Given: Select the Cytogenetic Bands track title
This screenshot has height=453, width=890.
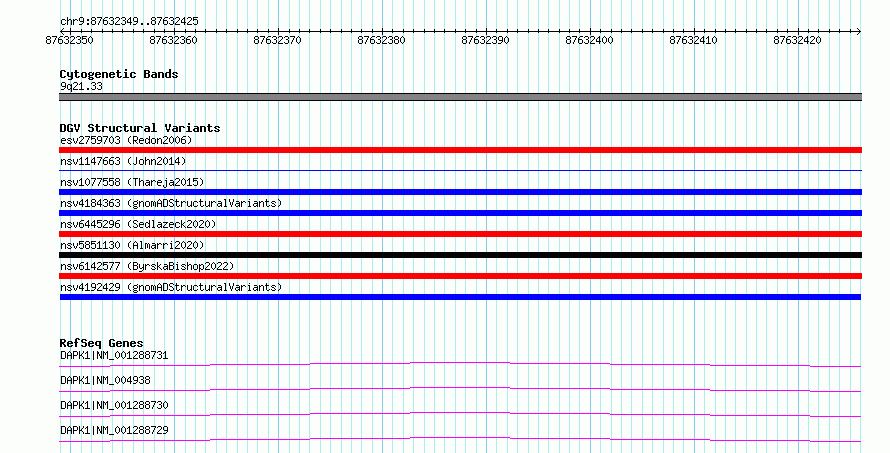Looking at the screenshot, I should pos(119,74).
